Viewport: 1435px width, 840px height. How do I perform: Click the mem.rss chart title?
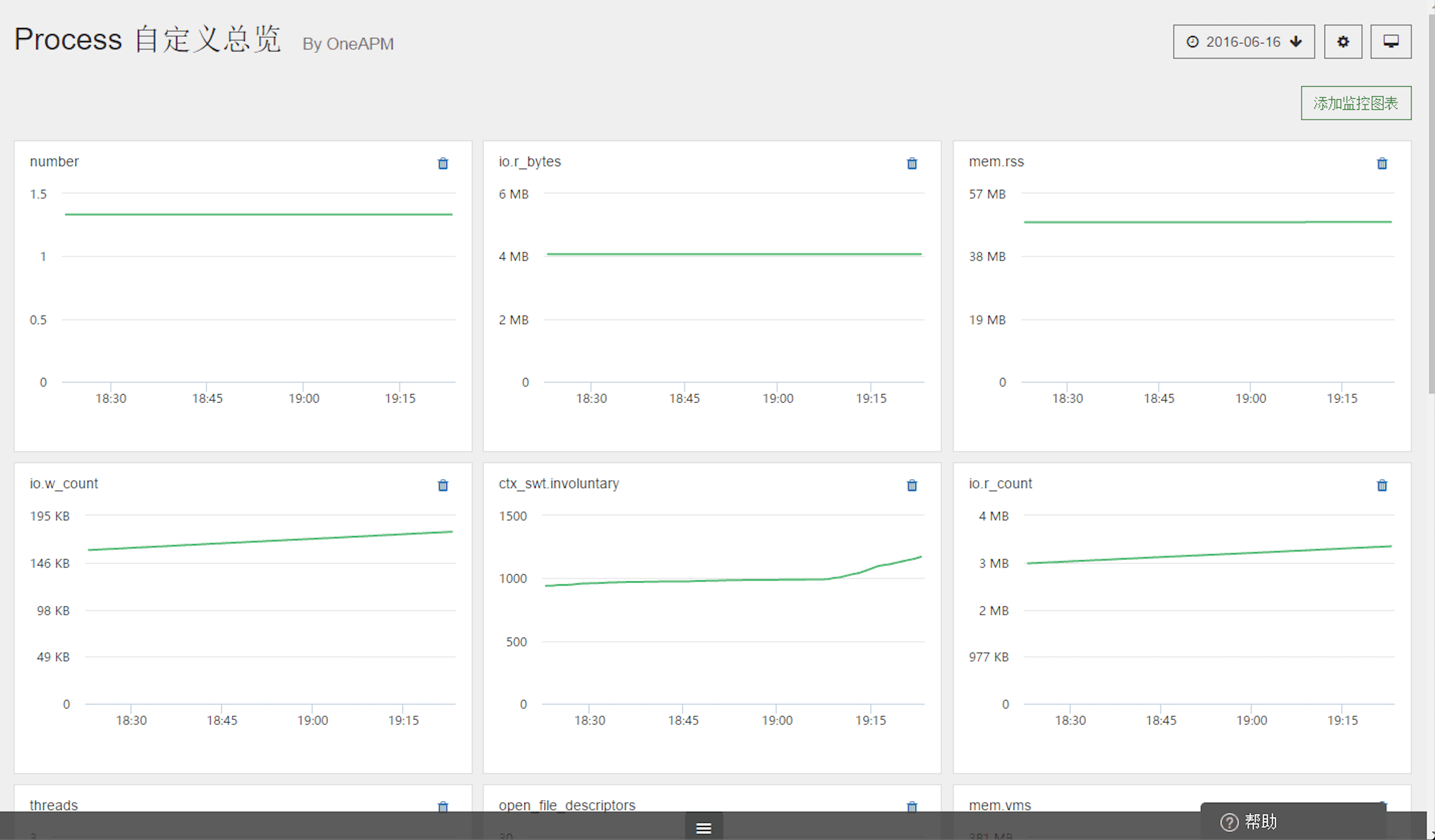coord(997,162)
